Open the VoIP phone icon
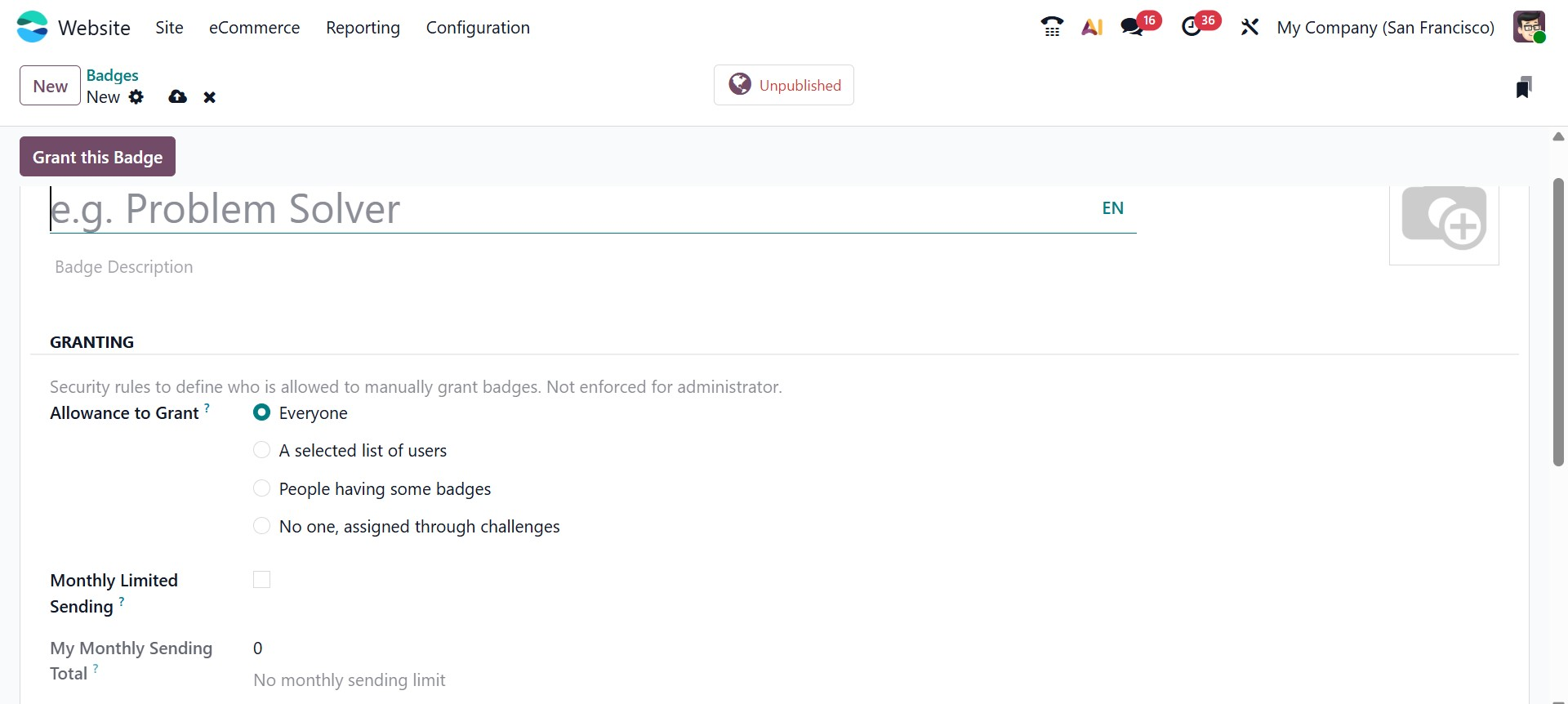Screen dimensions: 1568x704 pyautogui.click(x=1052, y=27)
